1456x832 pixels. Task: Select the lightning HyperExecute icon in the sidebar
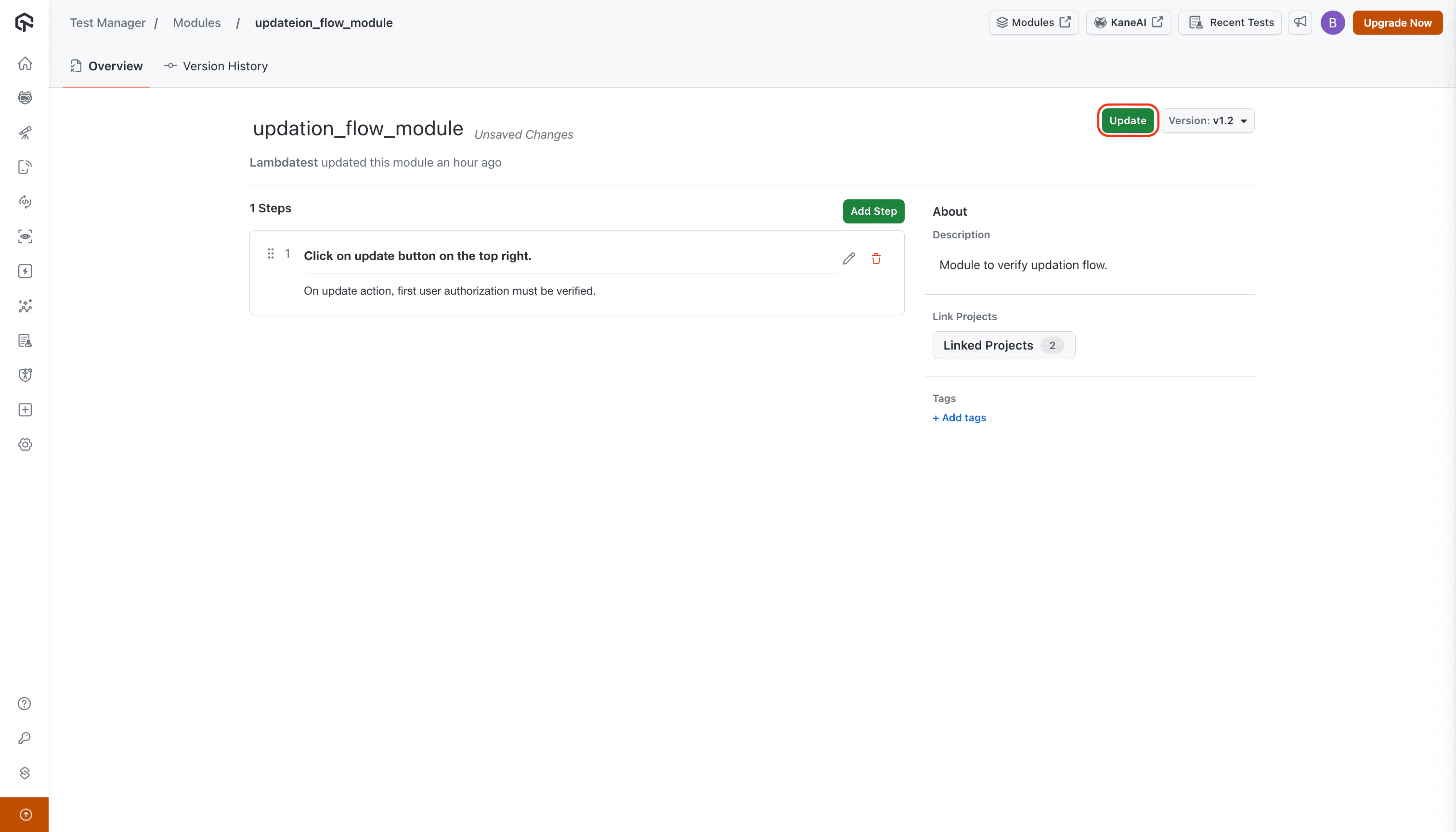[25, 271]
